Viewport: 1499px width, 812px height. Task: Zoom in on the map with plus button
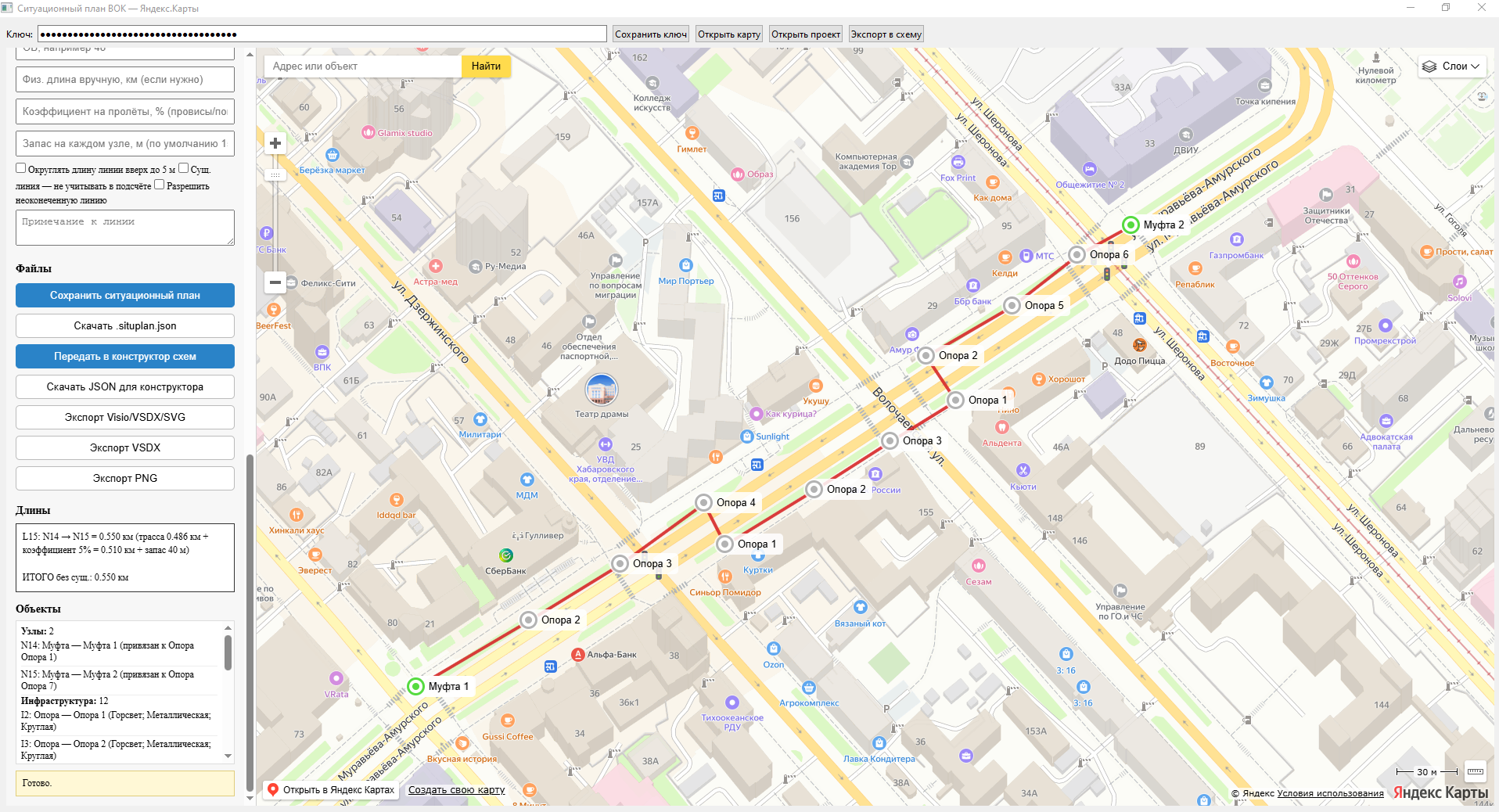(x=275, y=143)
